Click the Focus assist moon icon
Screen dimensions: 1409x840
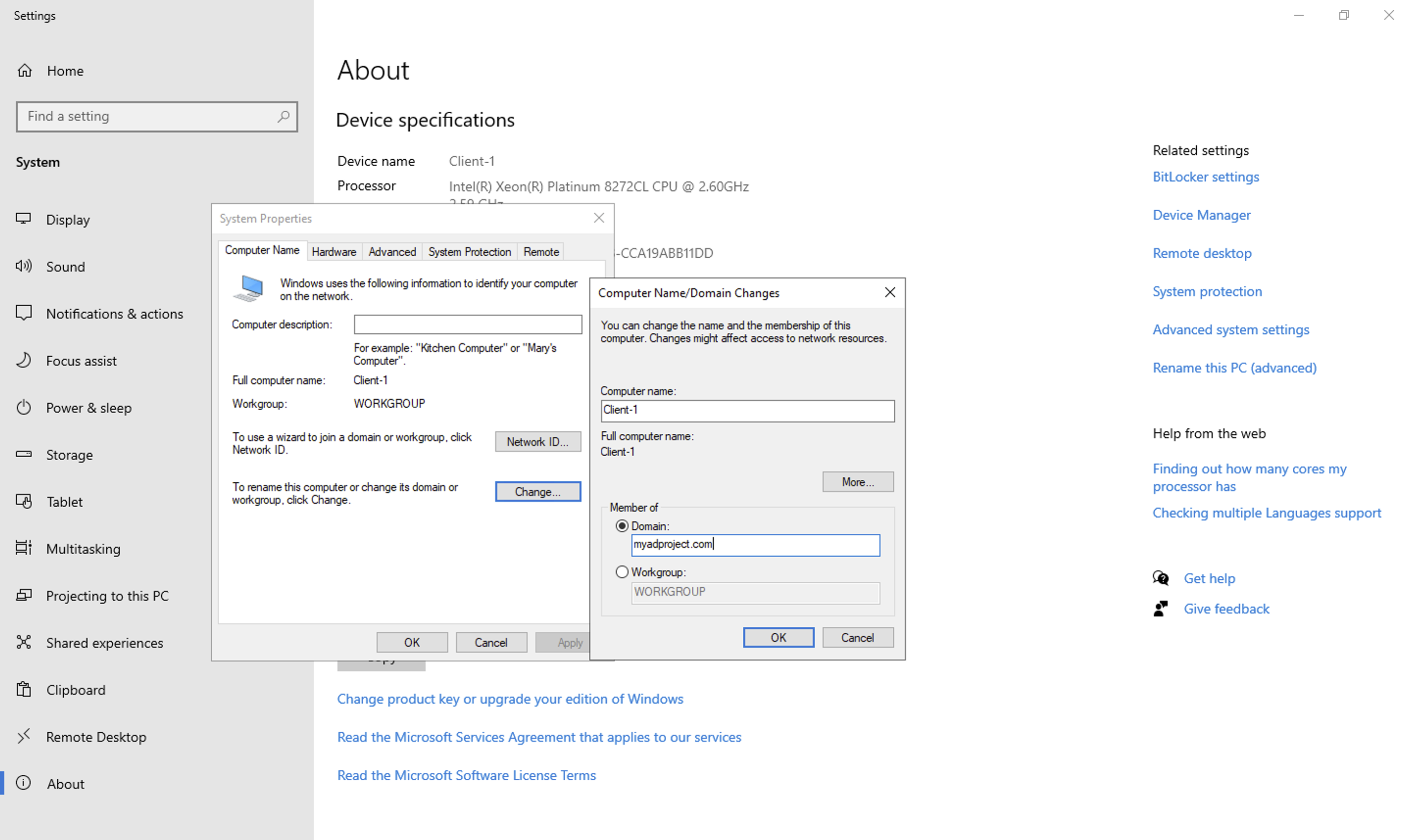tap(23, 360)
